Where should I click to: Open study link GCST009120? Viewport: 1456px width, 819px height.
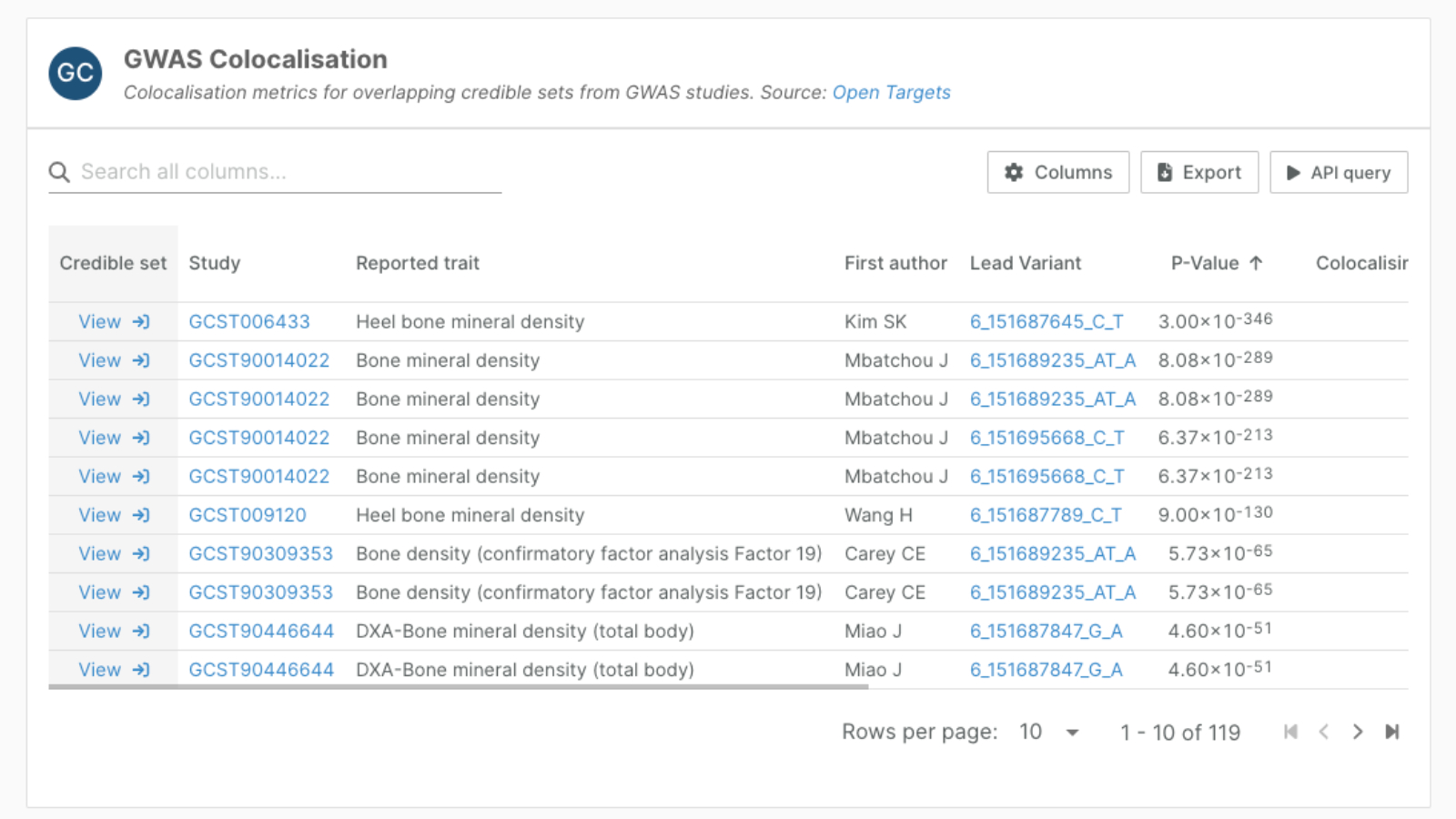tap(248, 515)
